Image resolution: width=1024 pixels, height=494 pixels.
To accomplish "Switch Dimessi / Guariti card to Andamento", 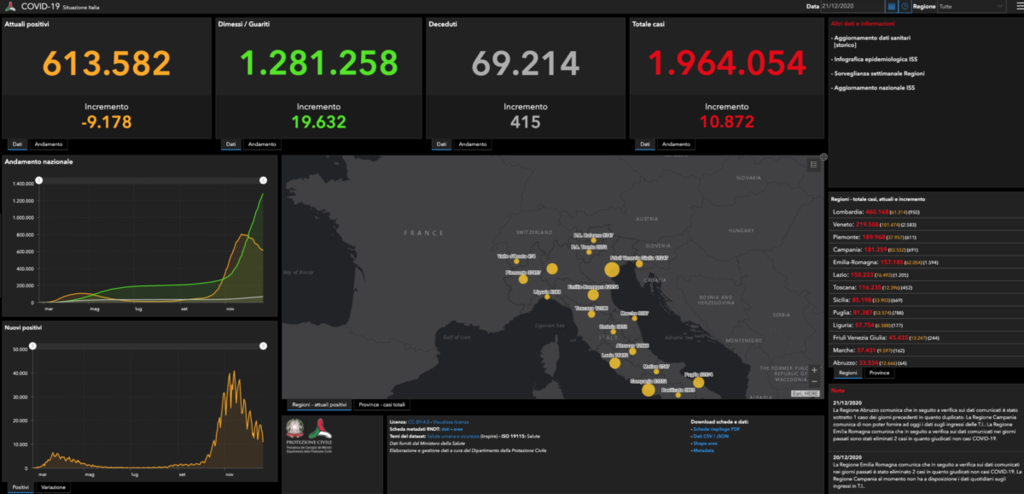I will [261, 144].
